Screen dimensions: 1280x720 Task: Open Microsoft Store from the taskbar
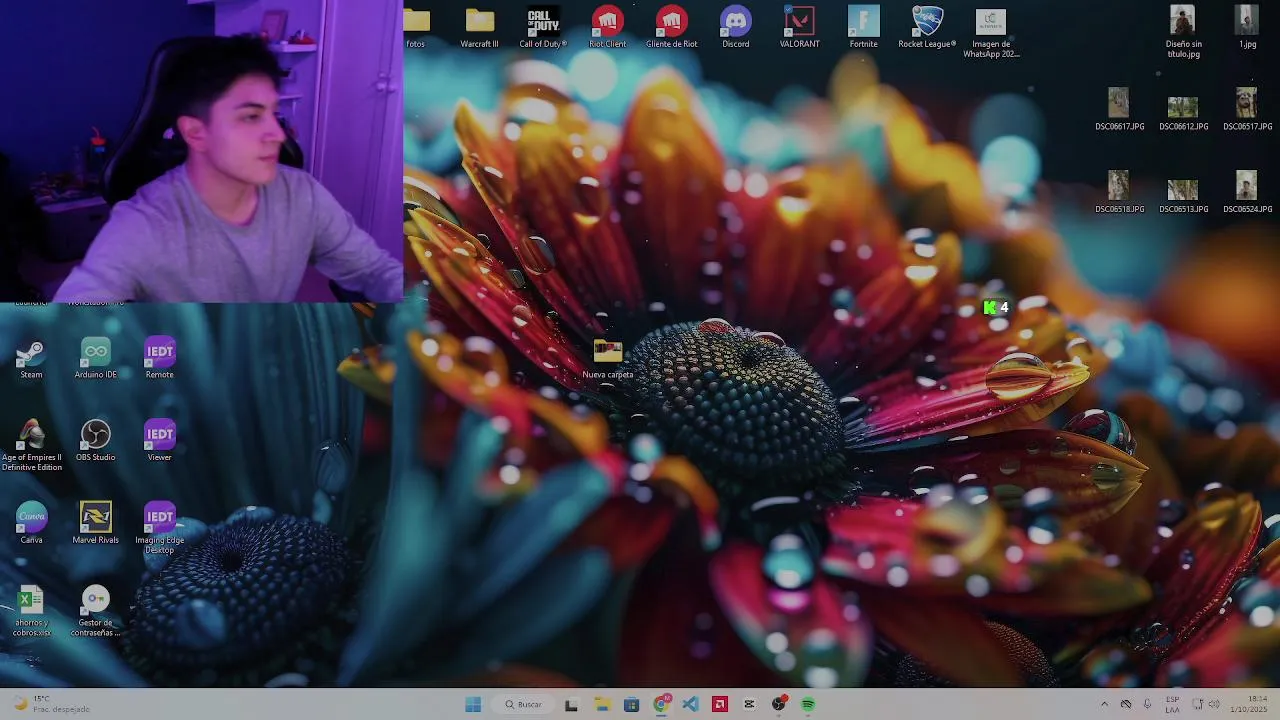631,704
